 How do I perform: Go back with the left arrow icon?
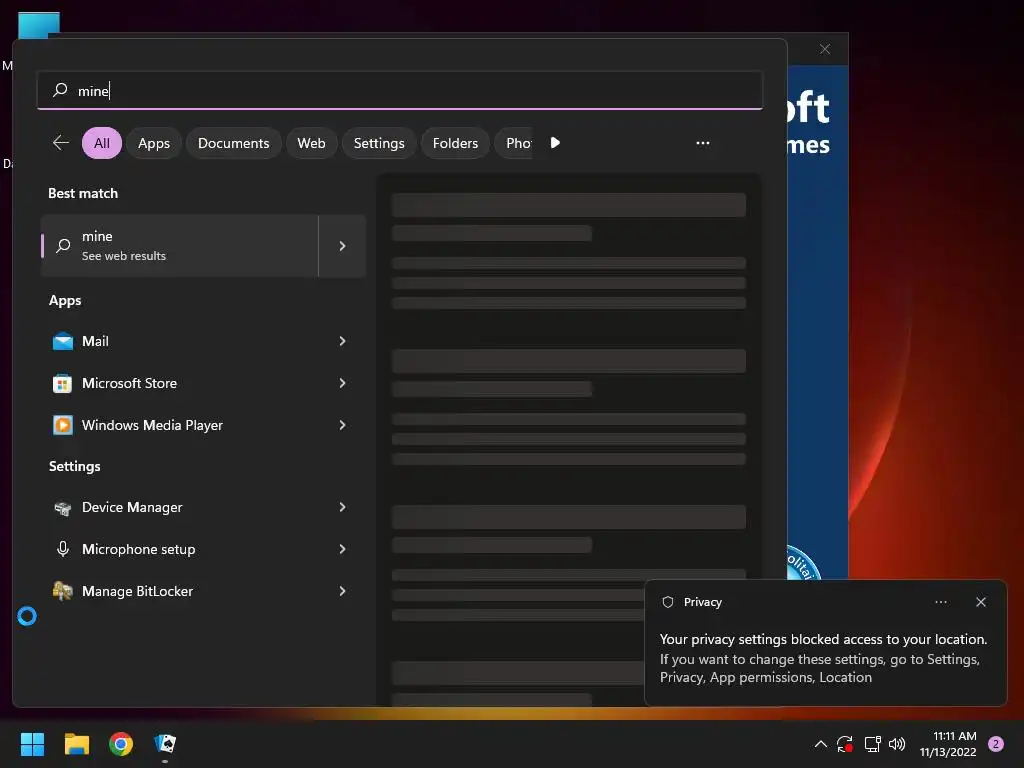tap(61, 142)
